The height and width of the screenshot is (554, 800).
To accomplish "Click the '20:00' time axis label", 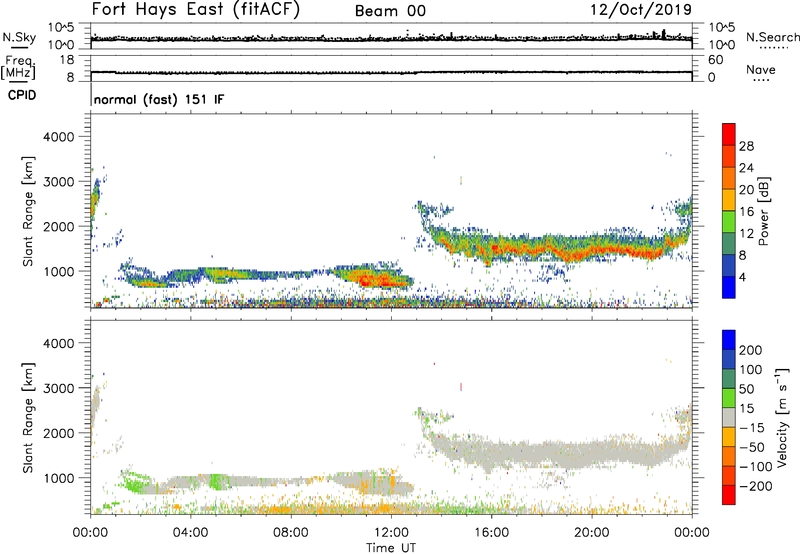I will click(x=592, y=533).
